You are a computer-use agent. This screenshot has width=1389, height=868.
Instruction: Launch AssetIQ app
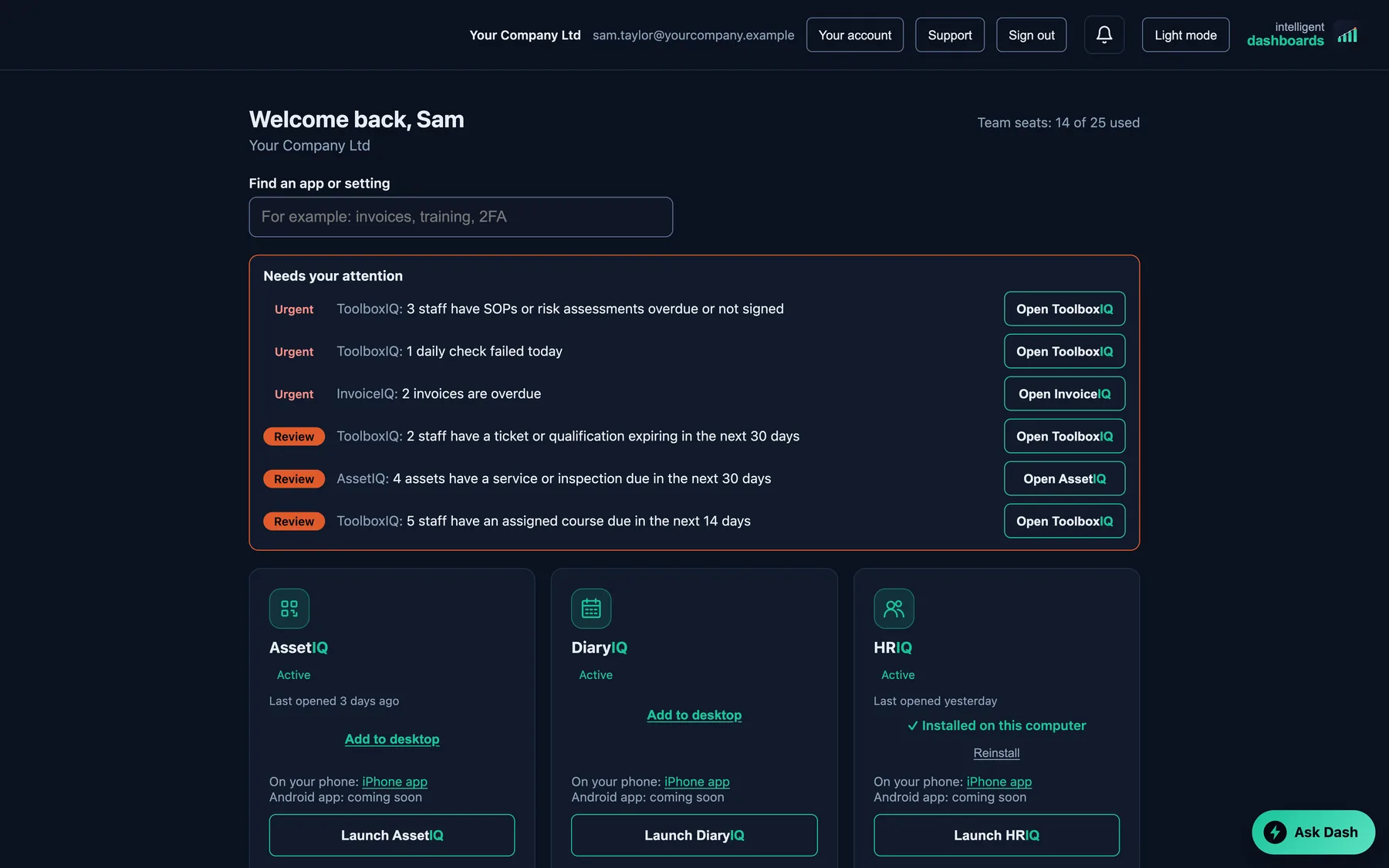tap(392, 835)
